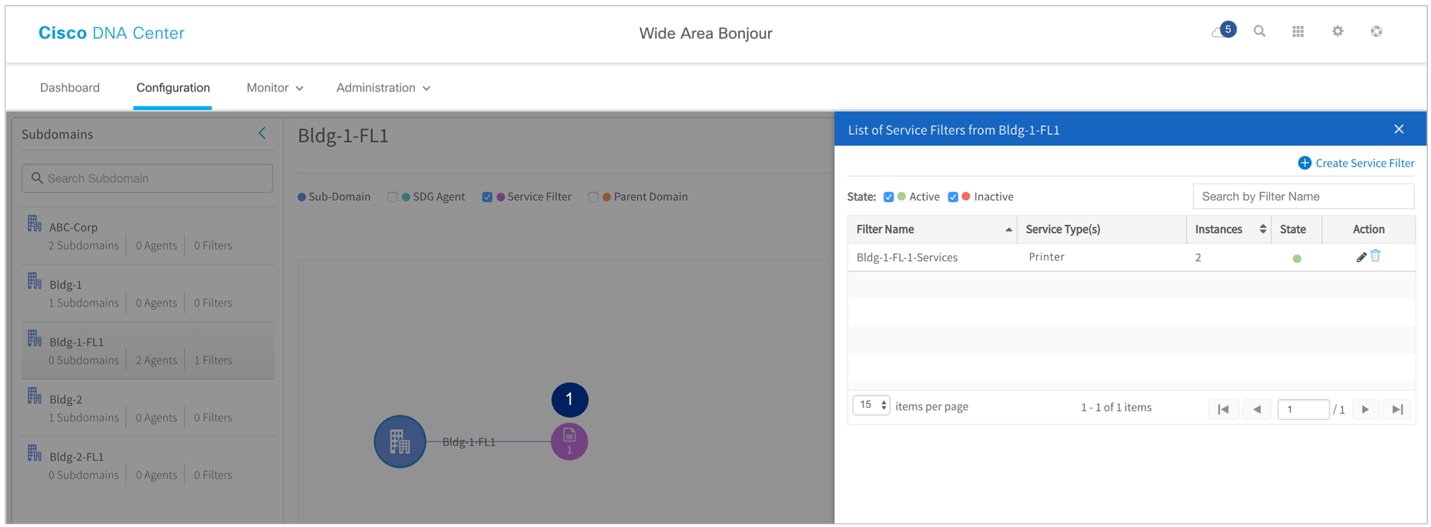
Task: Click the Service Type(s) column header
Action: tap(1063, 229)
